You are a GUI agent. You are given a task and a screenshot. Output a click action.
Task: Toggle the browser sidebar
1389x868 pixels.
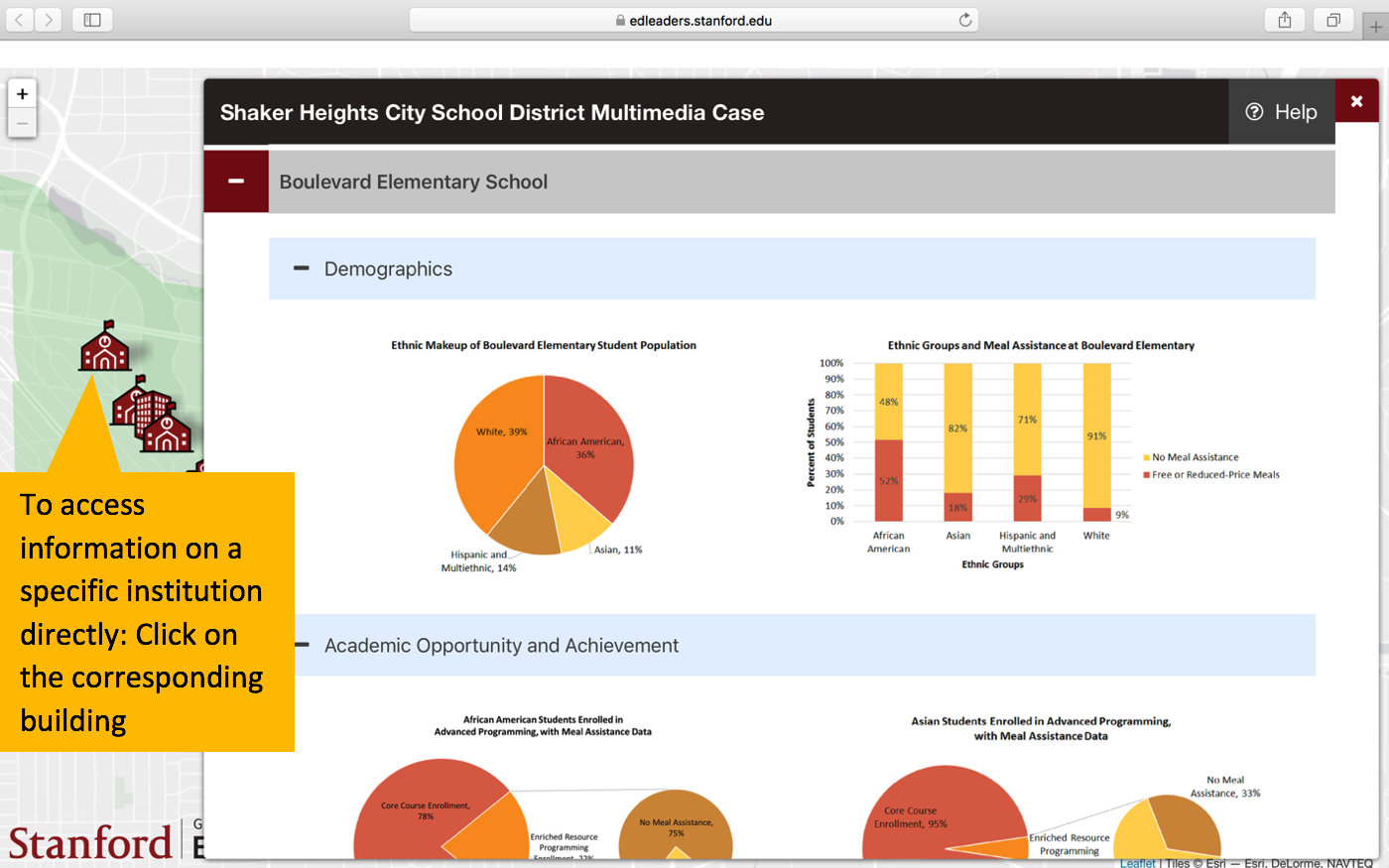pyautogui.click(x=92, y=20)
